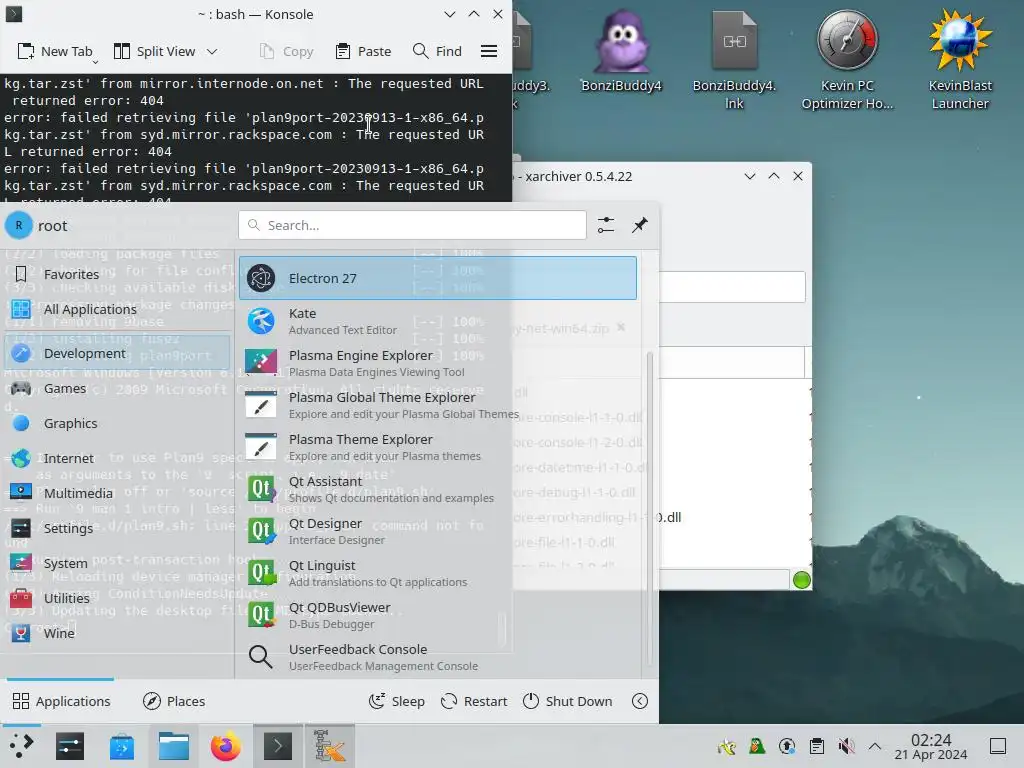Open BonziBuddy4 desktop icon
This screenshot has width=1024, height=768.
click(621, 52)
